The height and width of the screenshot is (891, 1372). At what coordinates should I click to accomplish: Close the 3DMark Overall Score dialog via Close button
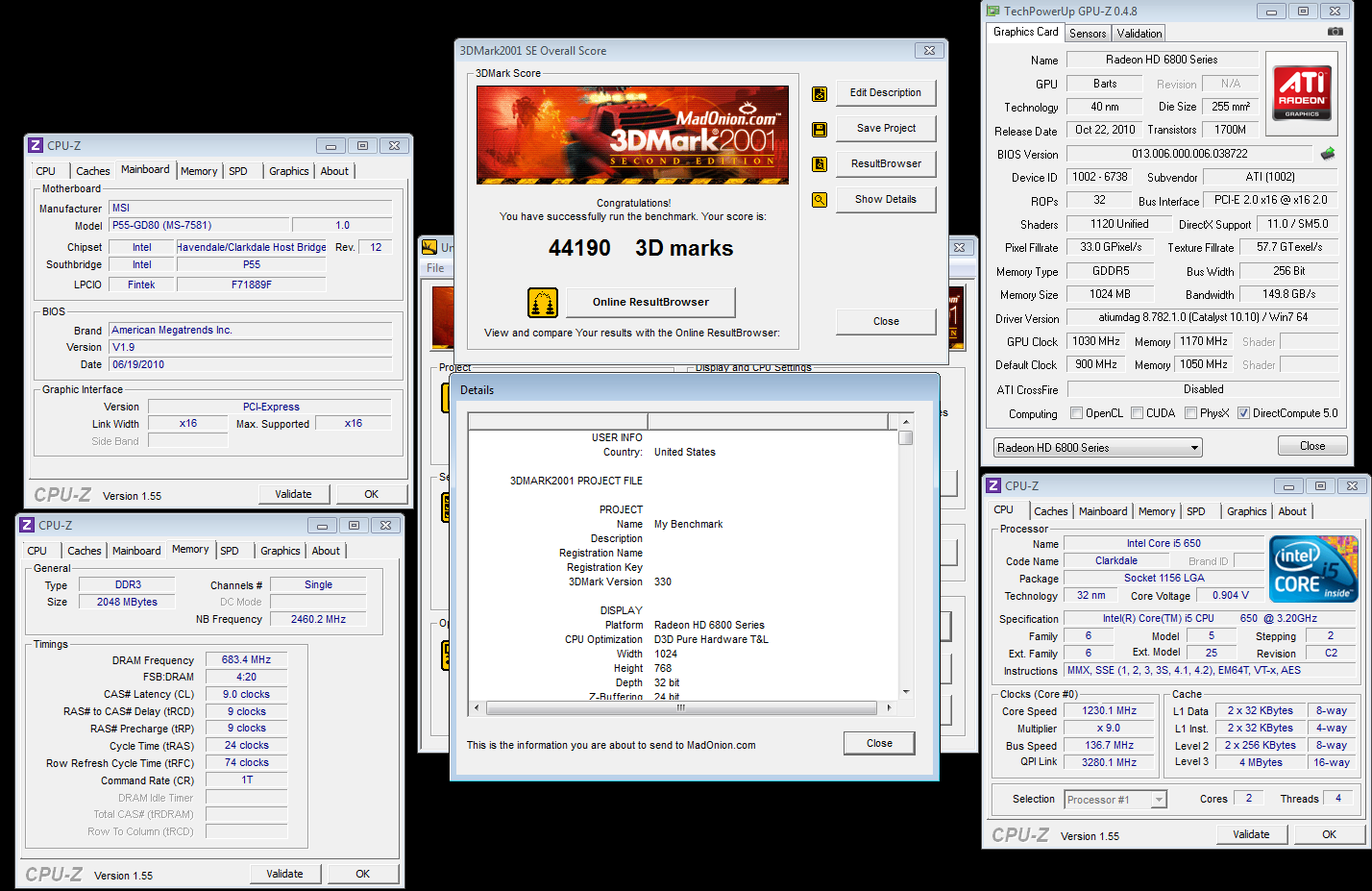[886, 322]
